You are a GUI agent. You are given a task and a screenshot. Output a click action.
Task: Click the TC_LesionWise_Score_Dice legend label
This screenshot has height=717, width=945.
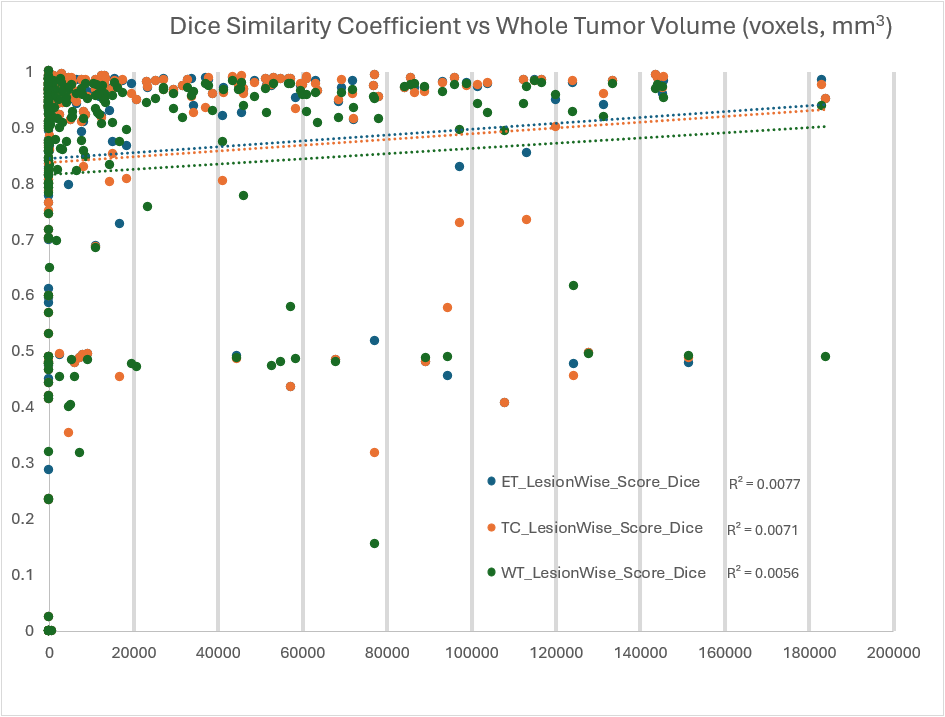[602, 528]
